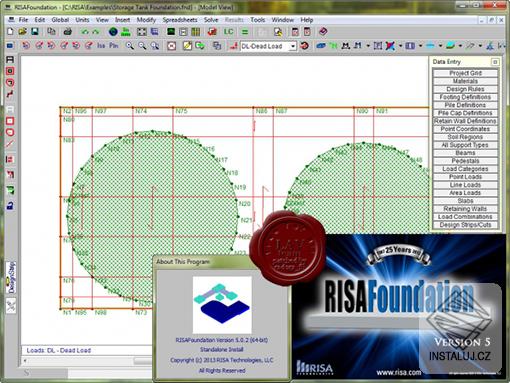Click the pink diamond icon in top toolbar
The image size is (510, 383).
coord(323,32)
